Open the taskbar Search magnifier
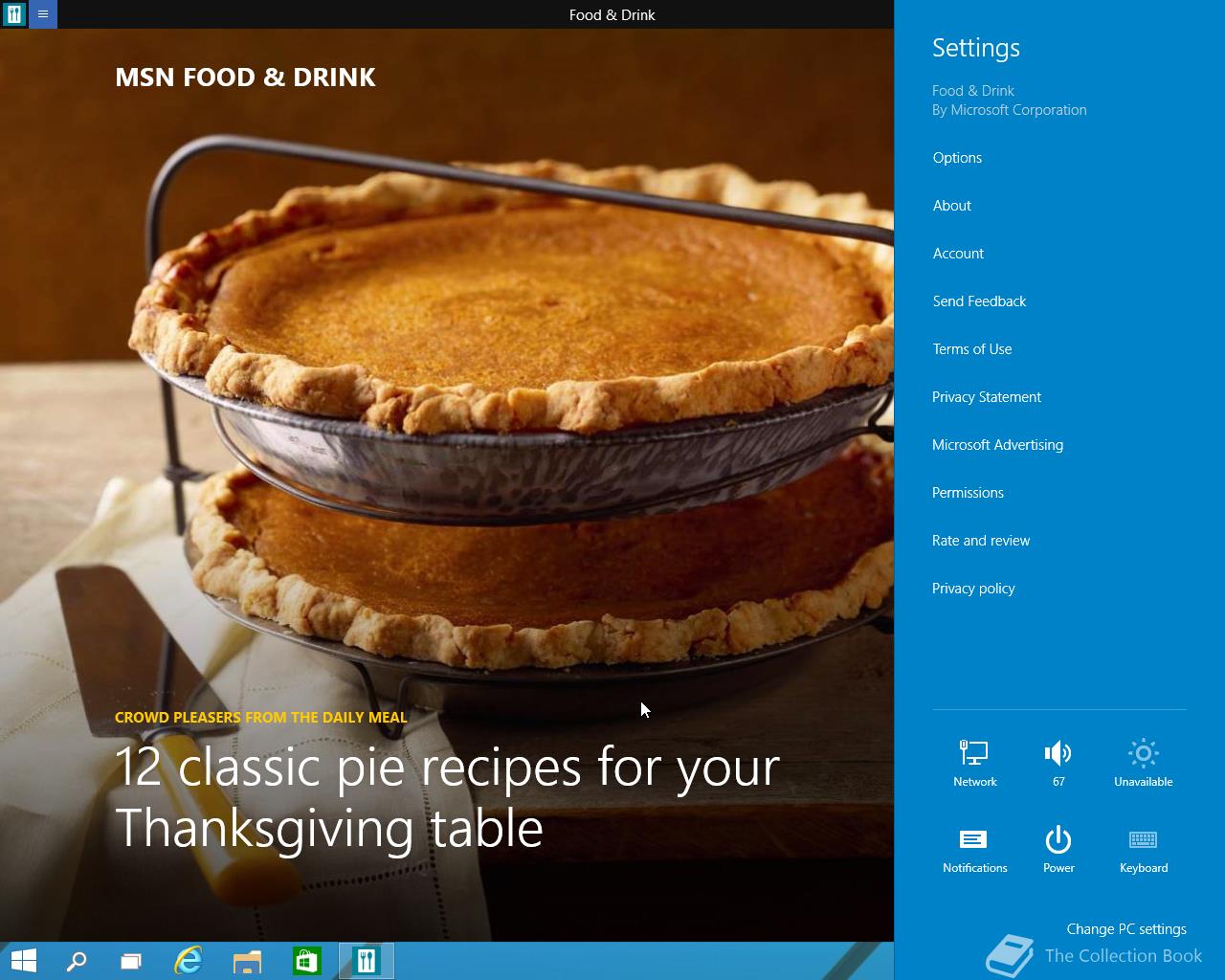The height and width of the screenshot is (980, 1225). pos(77,961)
